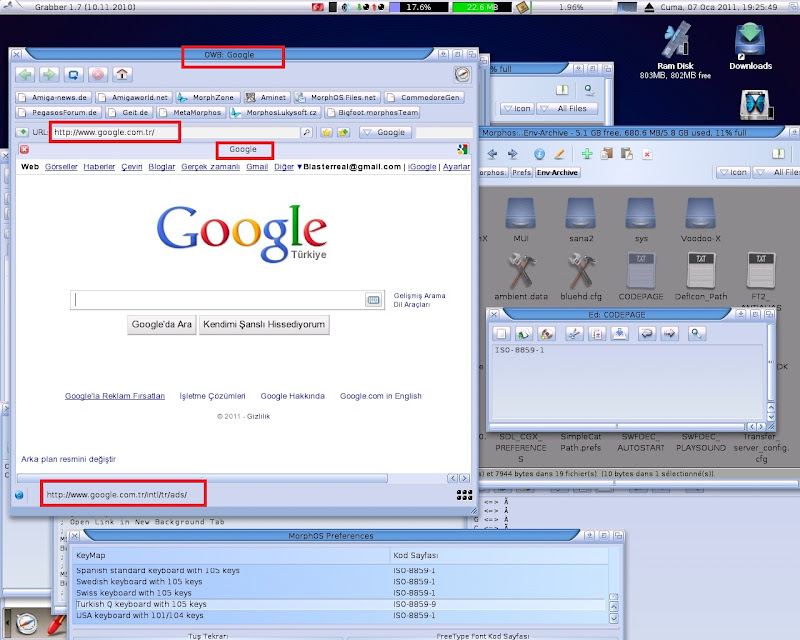Select the Env-Archive path button
Viewport: 800px width, 640px height.
pos(557,173)
